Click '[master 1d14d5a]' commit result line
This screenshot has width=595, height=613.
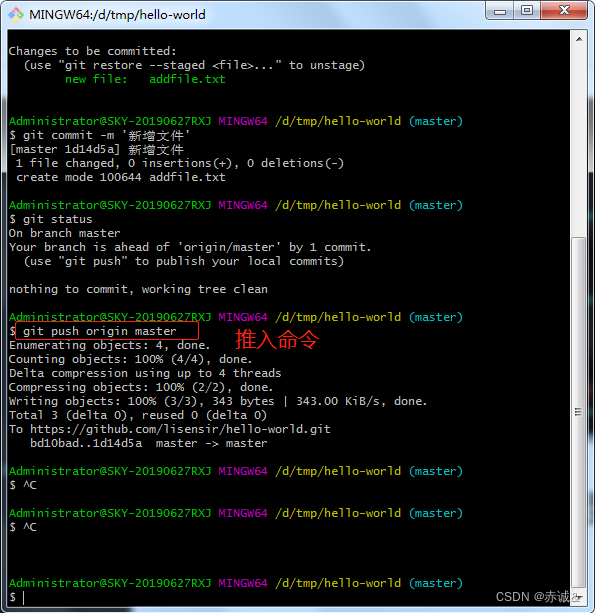point(96,149)
